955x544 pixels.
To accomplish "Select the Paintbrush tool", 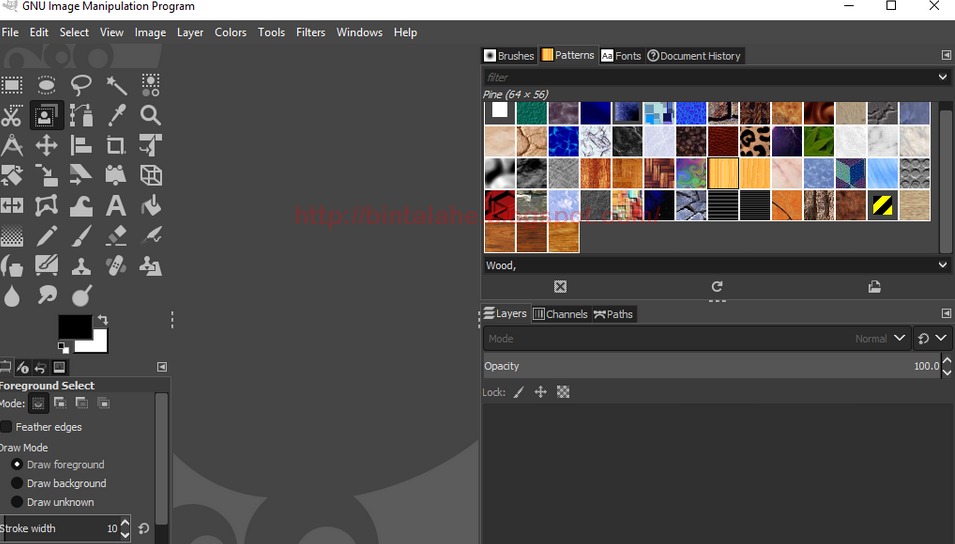I will point(81,236).
